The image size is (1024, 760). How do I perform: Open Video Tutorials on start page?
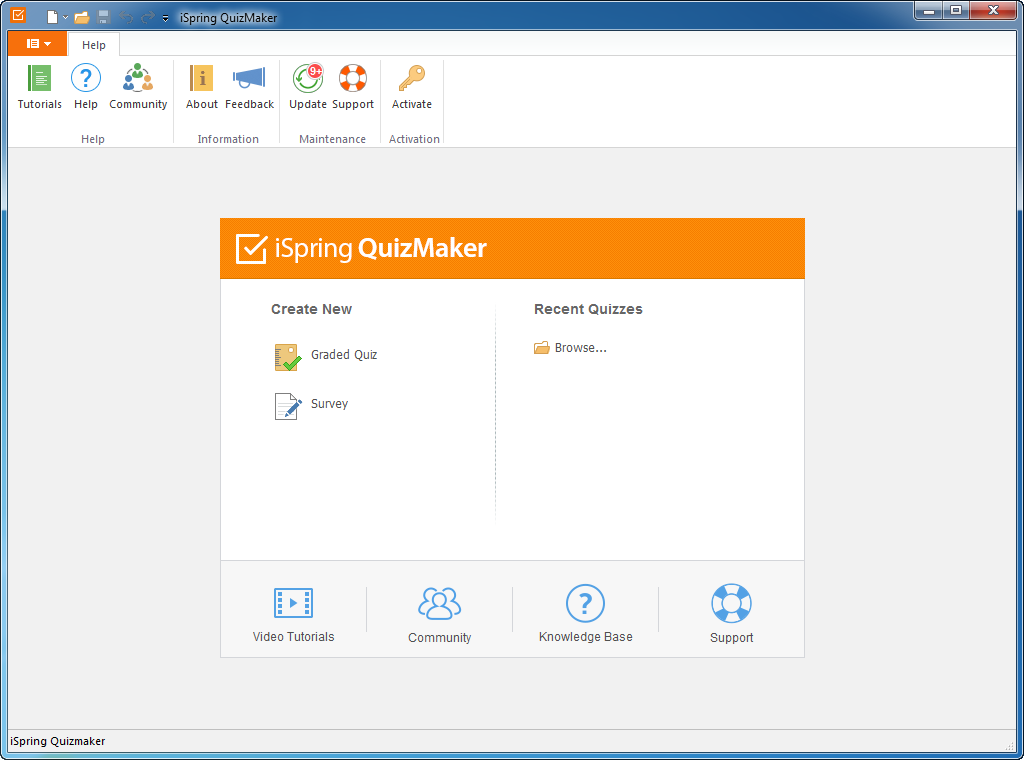click(x=293, y=615)
